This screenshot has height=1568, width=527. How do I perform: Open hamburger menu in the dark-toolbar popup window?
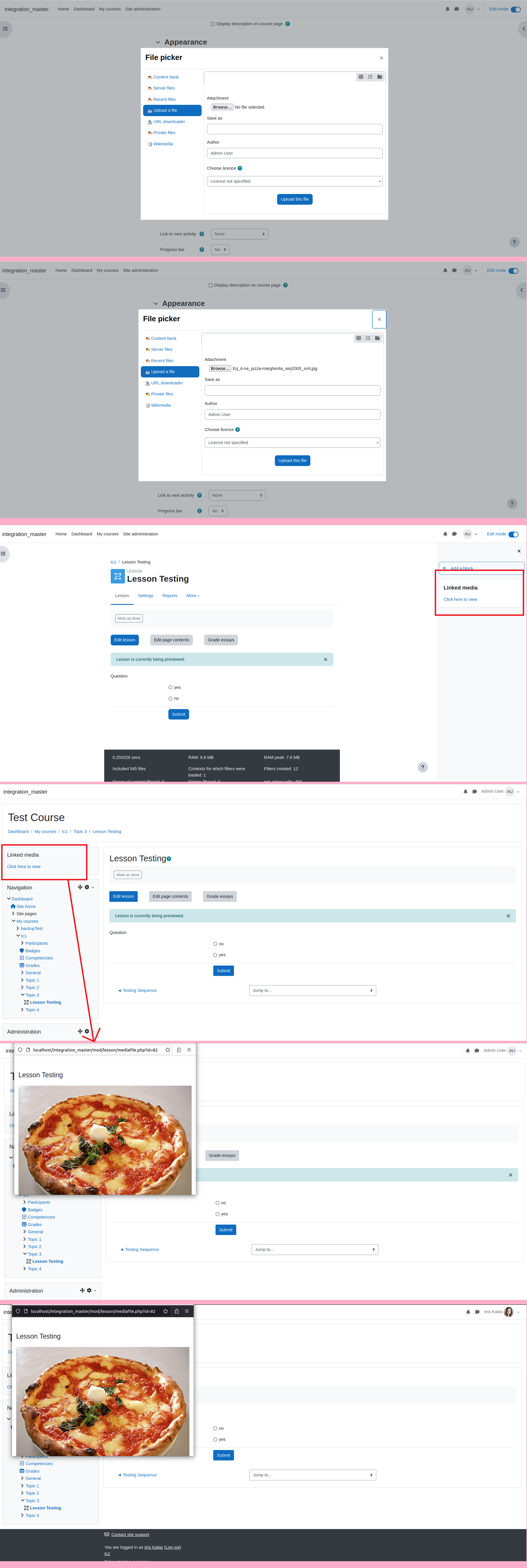click(x=187, y=1311)
